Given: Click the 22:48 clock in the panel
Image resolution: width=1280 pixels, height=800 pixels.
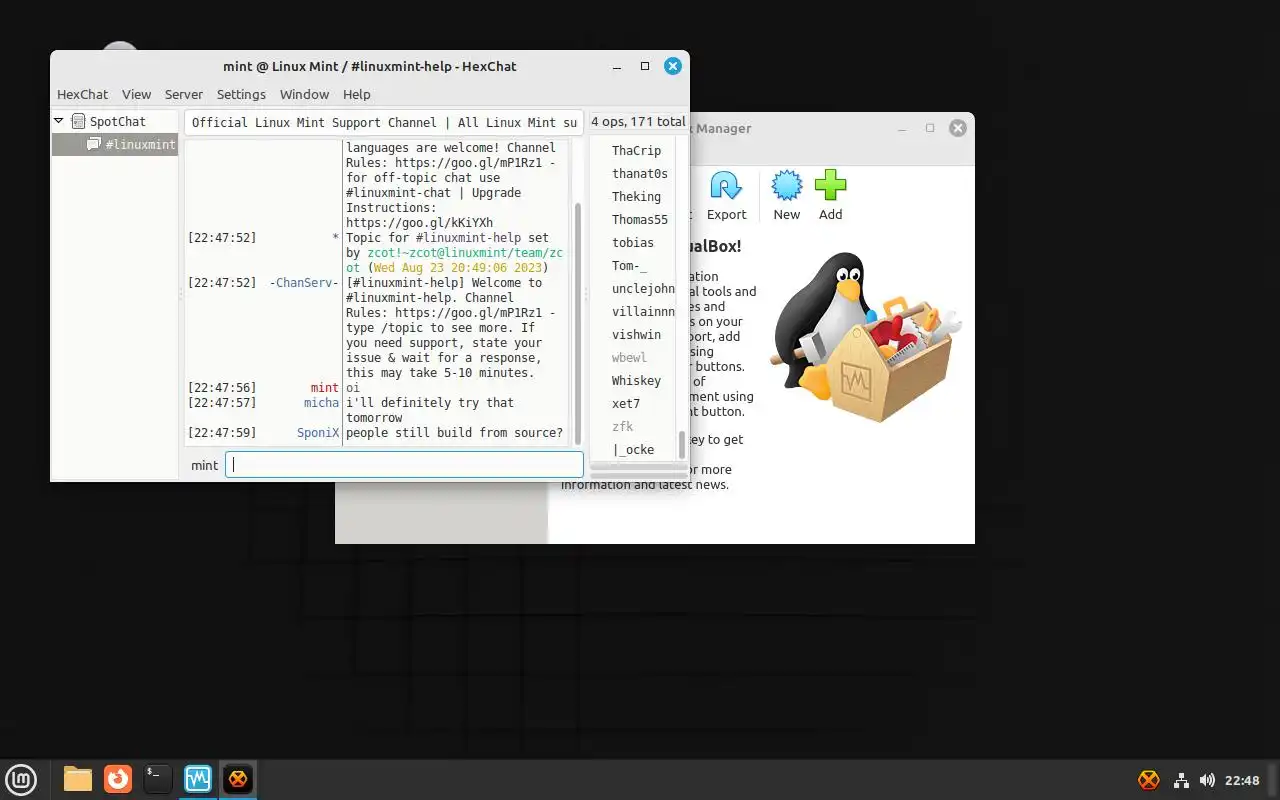Looking at the screenshot, I should point(1242,780).
